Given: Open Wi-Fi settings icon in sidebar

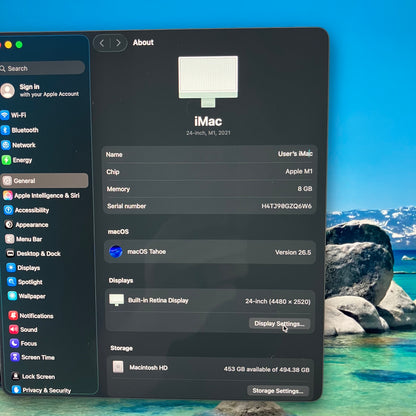Looking at the screenshot, I should pos(5,115).
